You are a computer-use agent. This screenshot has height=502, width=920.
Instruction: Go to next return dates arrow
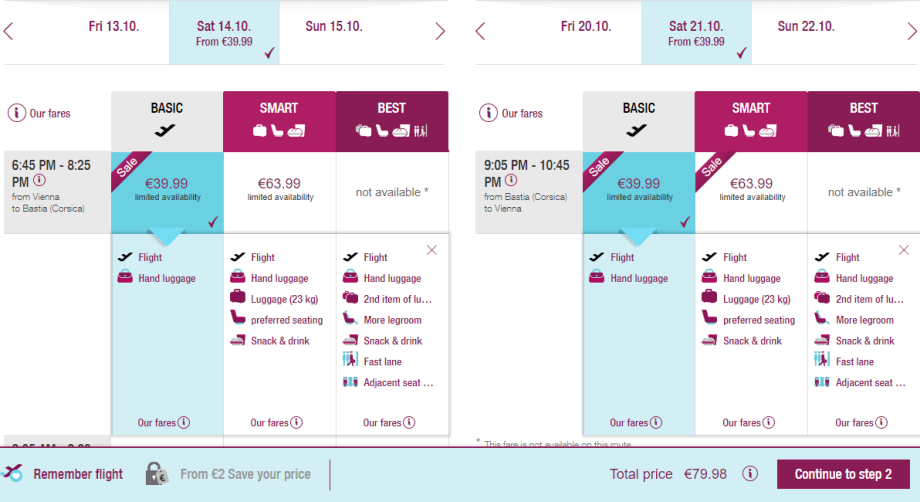912,31
